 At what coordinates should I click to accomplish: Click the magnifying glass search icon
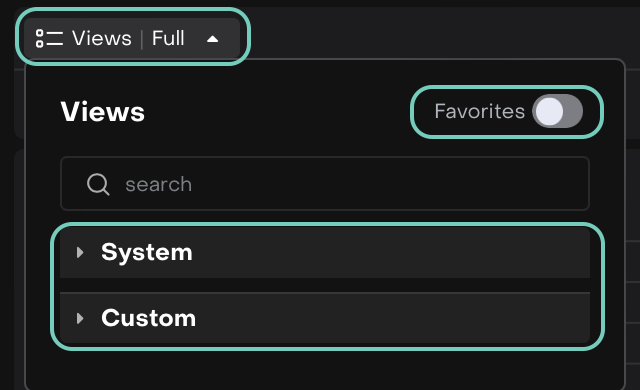[98, 184]
